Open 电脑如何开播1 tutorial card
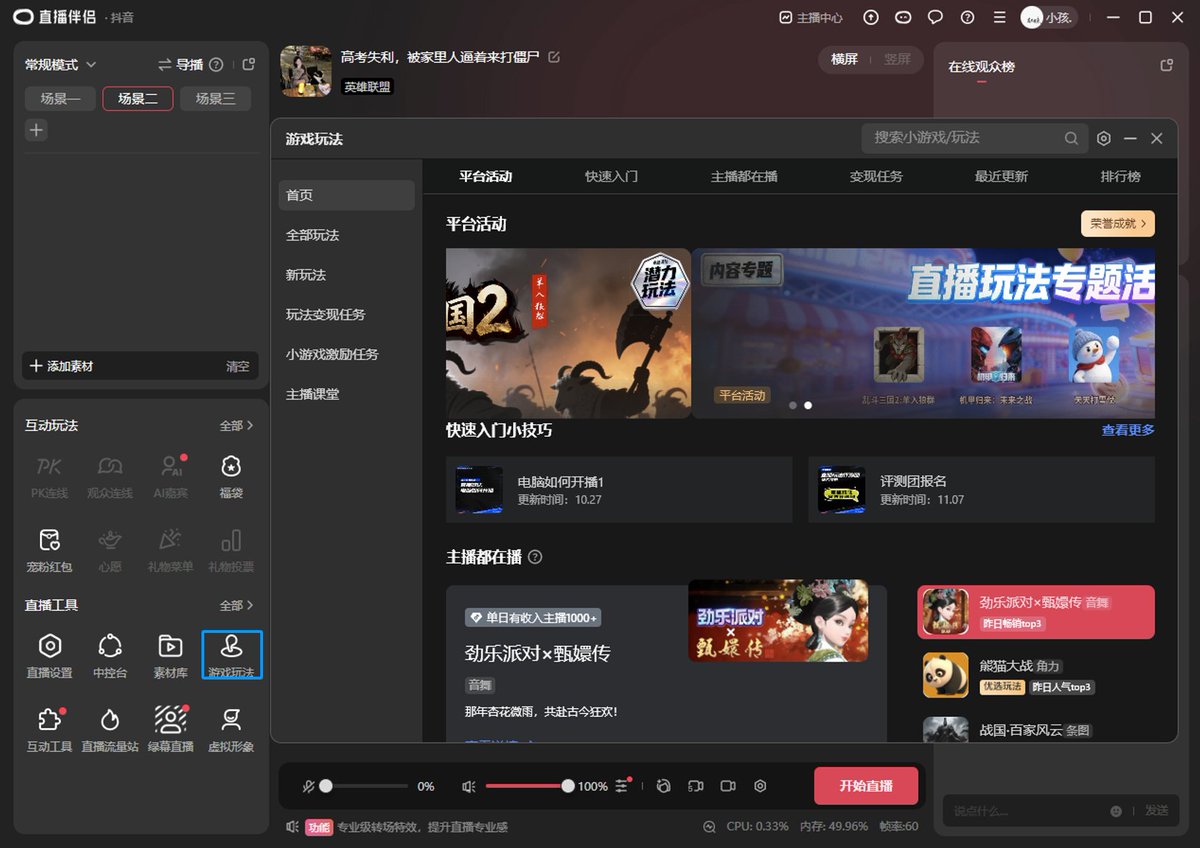The height and width of the screenshot is (848, 1200). (619, 489)
